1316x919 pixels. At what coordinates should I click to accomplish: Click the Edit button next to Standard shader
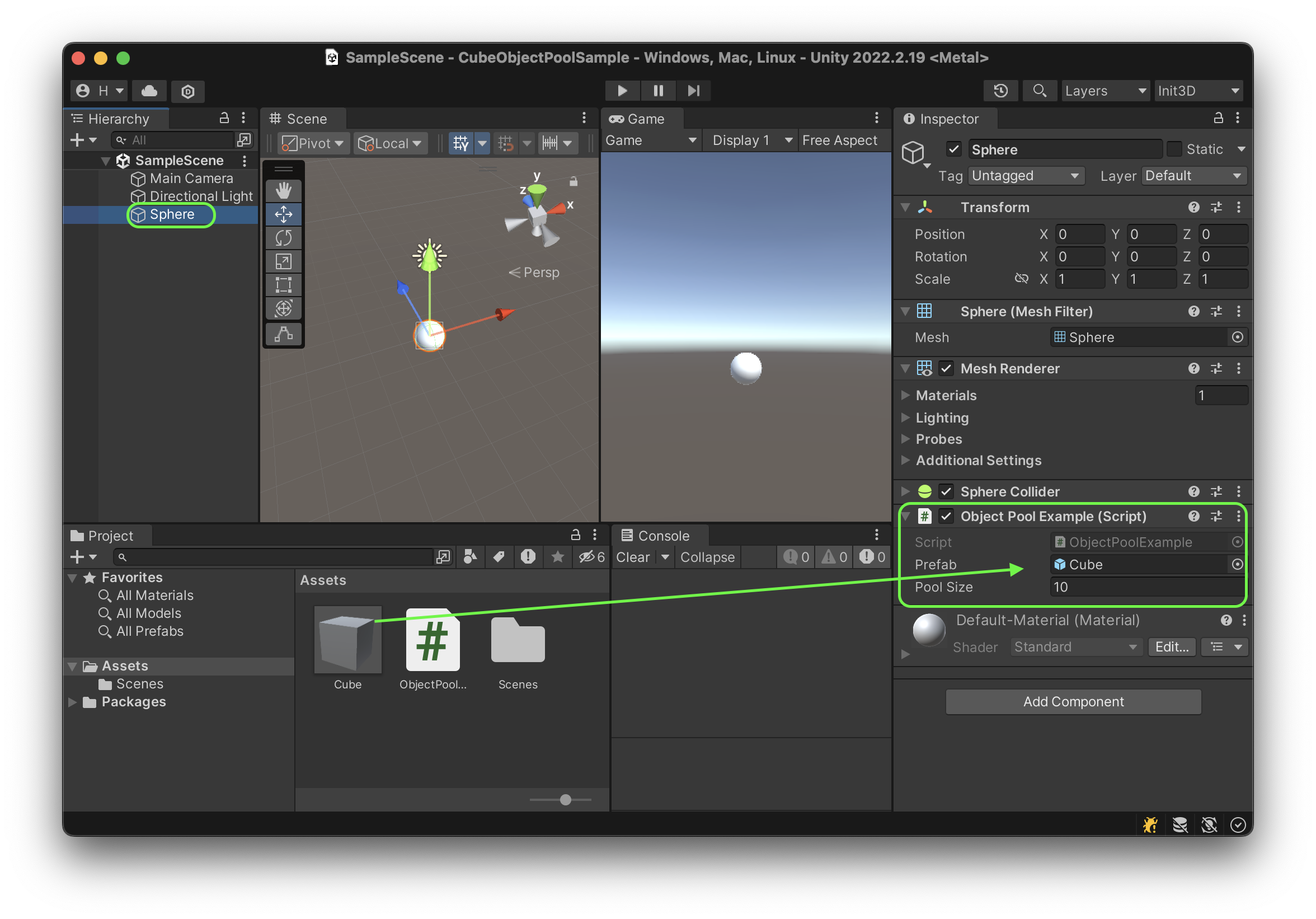click(x=1171, y=646)
